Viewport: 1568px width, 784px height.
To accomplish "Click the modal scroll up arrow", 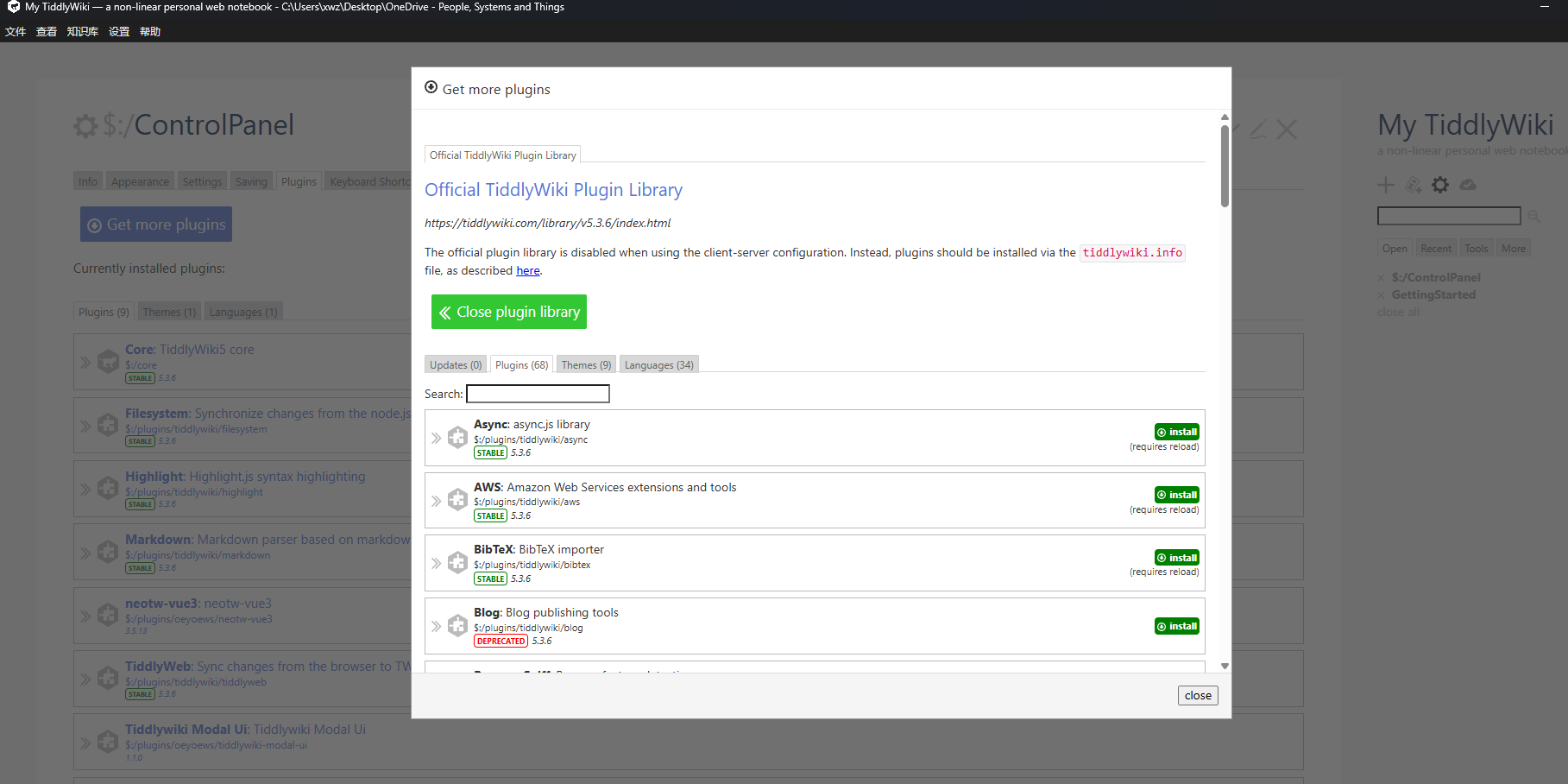I will (1225, 117).
